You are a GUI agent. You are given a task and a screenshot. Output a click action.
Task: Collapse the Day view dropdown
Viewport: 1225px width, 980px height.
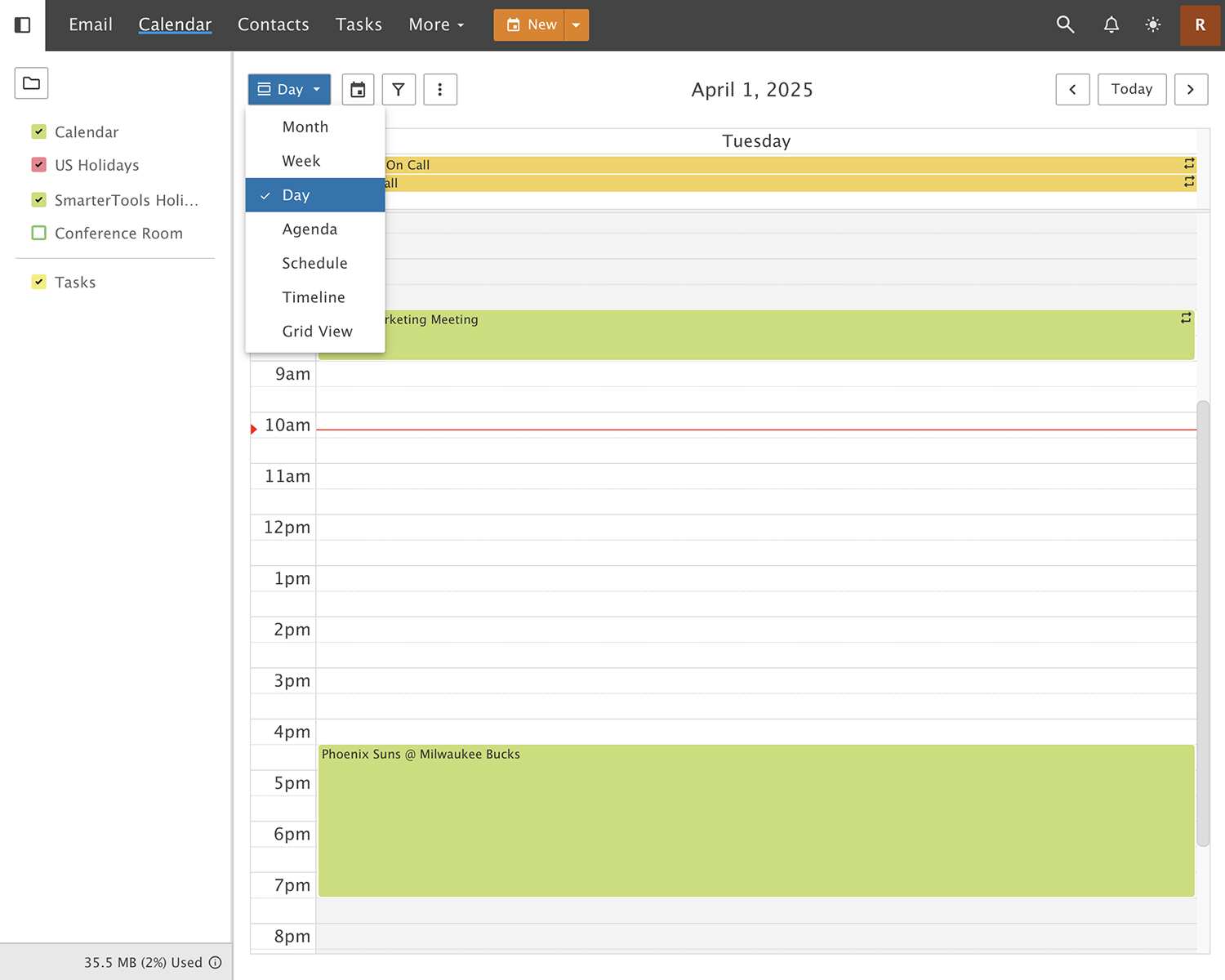[289, 90]
